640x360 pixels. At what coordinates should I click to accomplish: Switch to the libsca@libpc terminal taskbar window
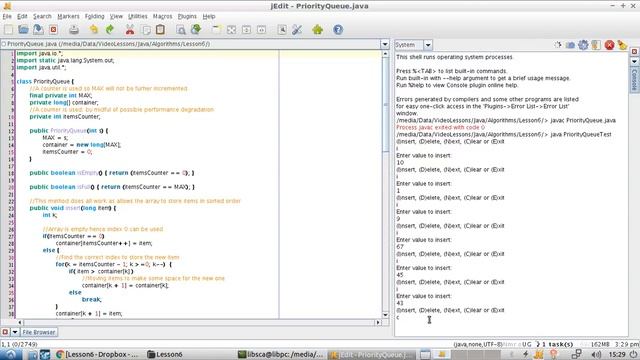point(281,354)
